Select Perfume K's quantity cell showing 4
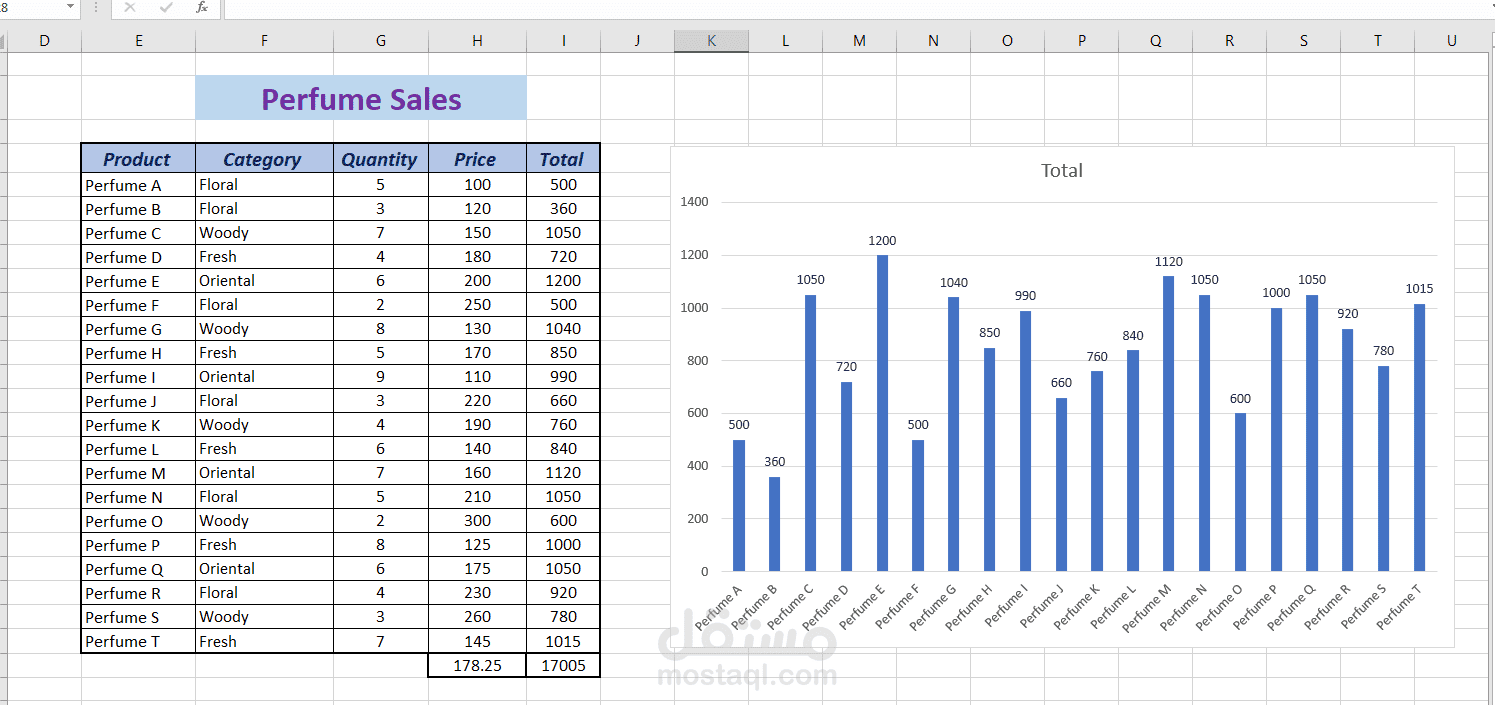 tap(381, 425)
